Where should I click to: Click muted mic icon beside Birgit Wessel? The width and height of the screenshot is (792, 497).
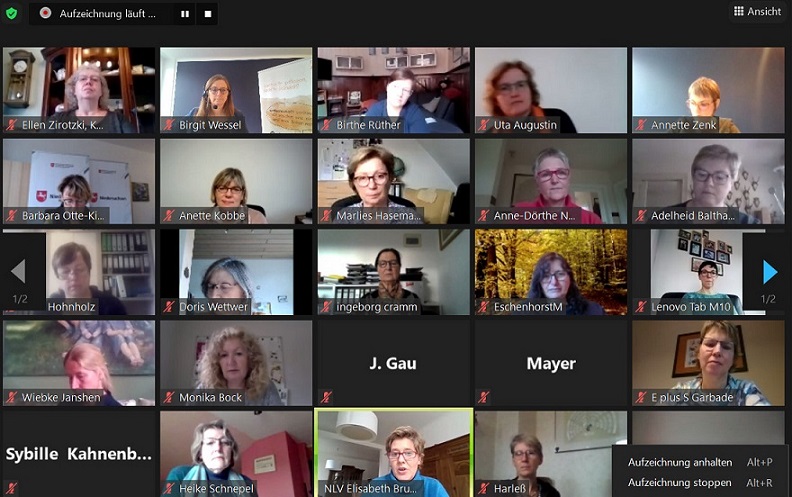pyautogui.click(x=169, y=125)
